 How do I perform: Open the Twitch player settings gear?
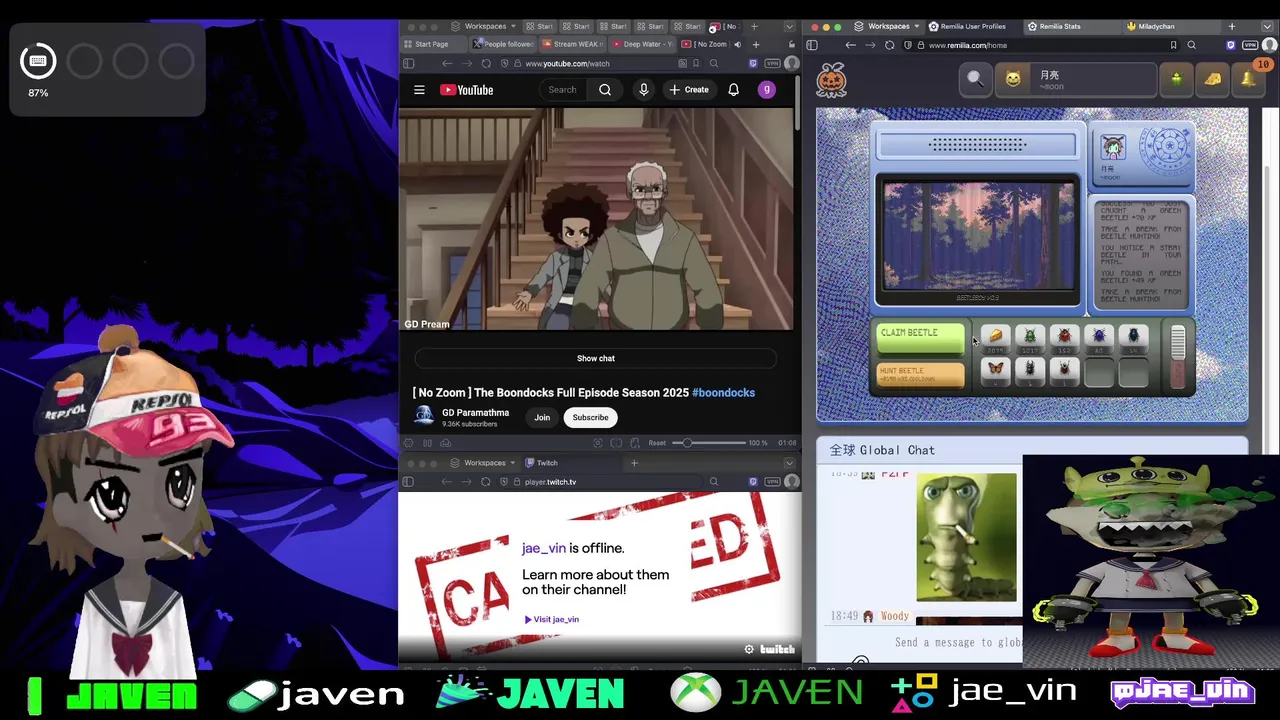tap(749, 650)
